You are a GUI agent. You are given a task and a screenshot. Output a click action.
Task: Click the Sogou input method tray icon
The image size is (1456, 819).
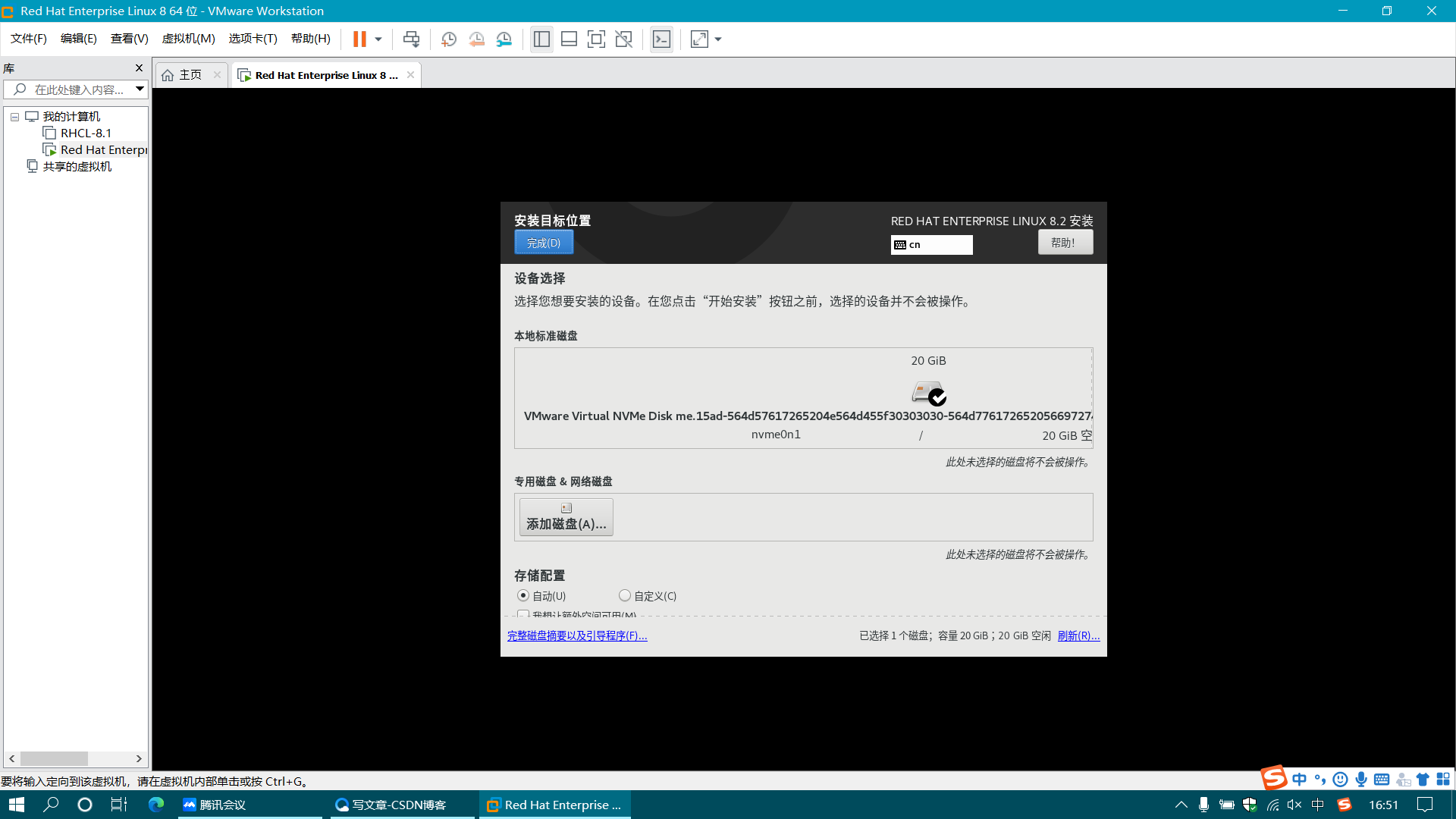[1345, 805]
